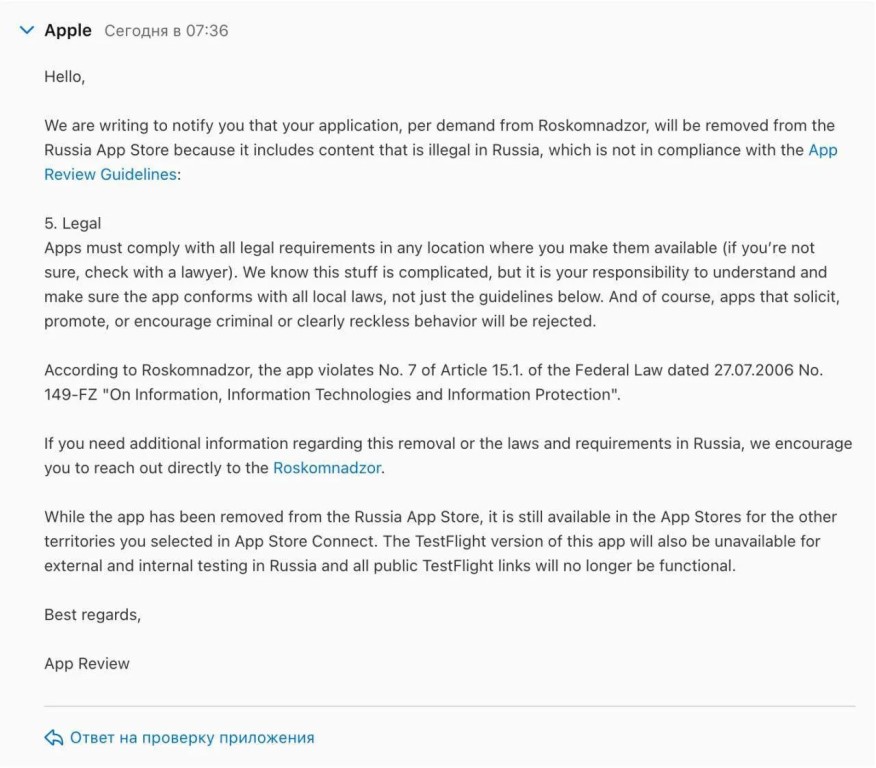This screenshot has height=768, width=876.
Task: Click the paragraph starting 'We are writing to notify'
Action: click(441, 150)
